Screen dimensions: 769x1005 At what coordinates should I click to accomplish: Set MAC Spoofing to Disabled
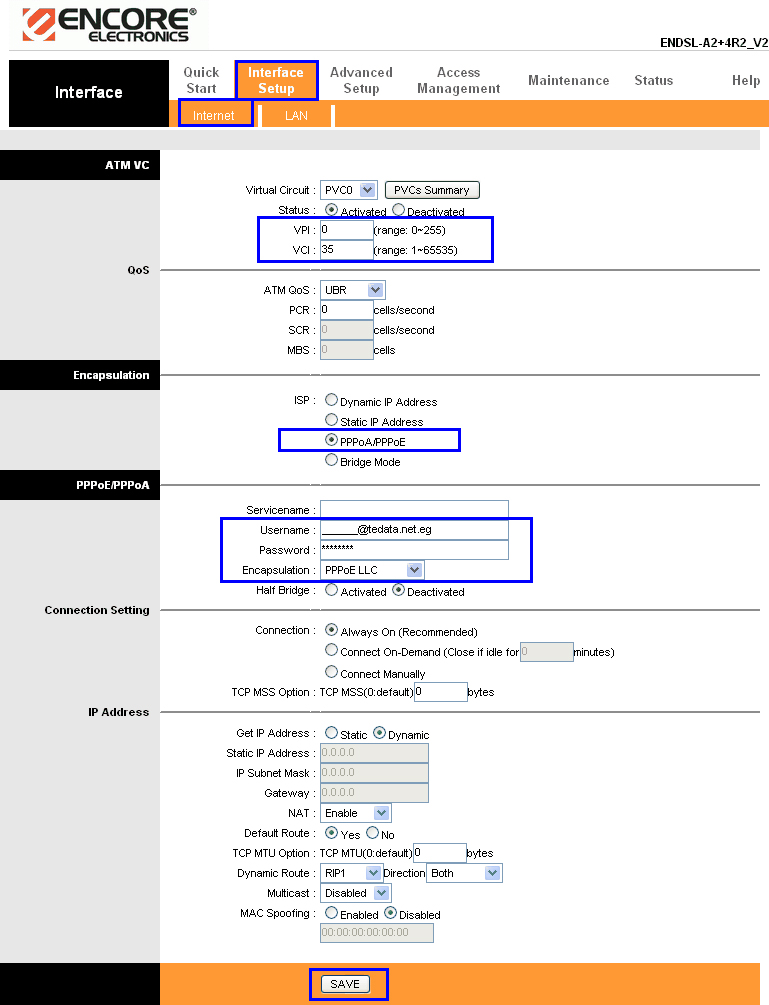(x=390, y=913)
